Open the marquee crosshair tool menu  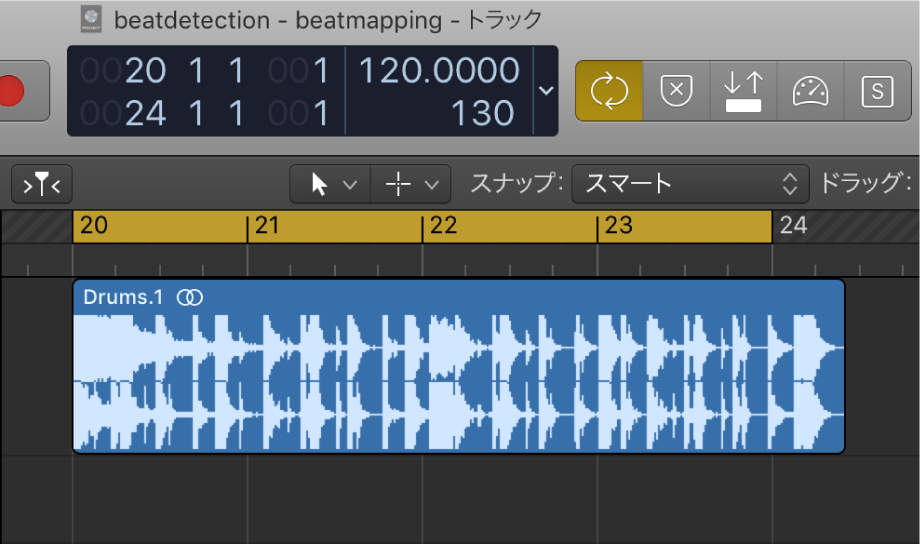tap(410, 184)
